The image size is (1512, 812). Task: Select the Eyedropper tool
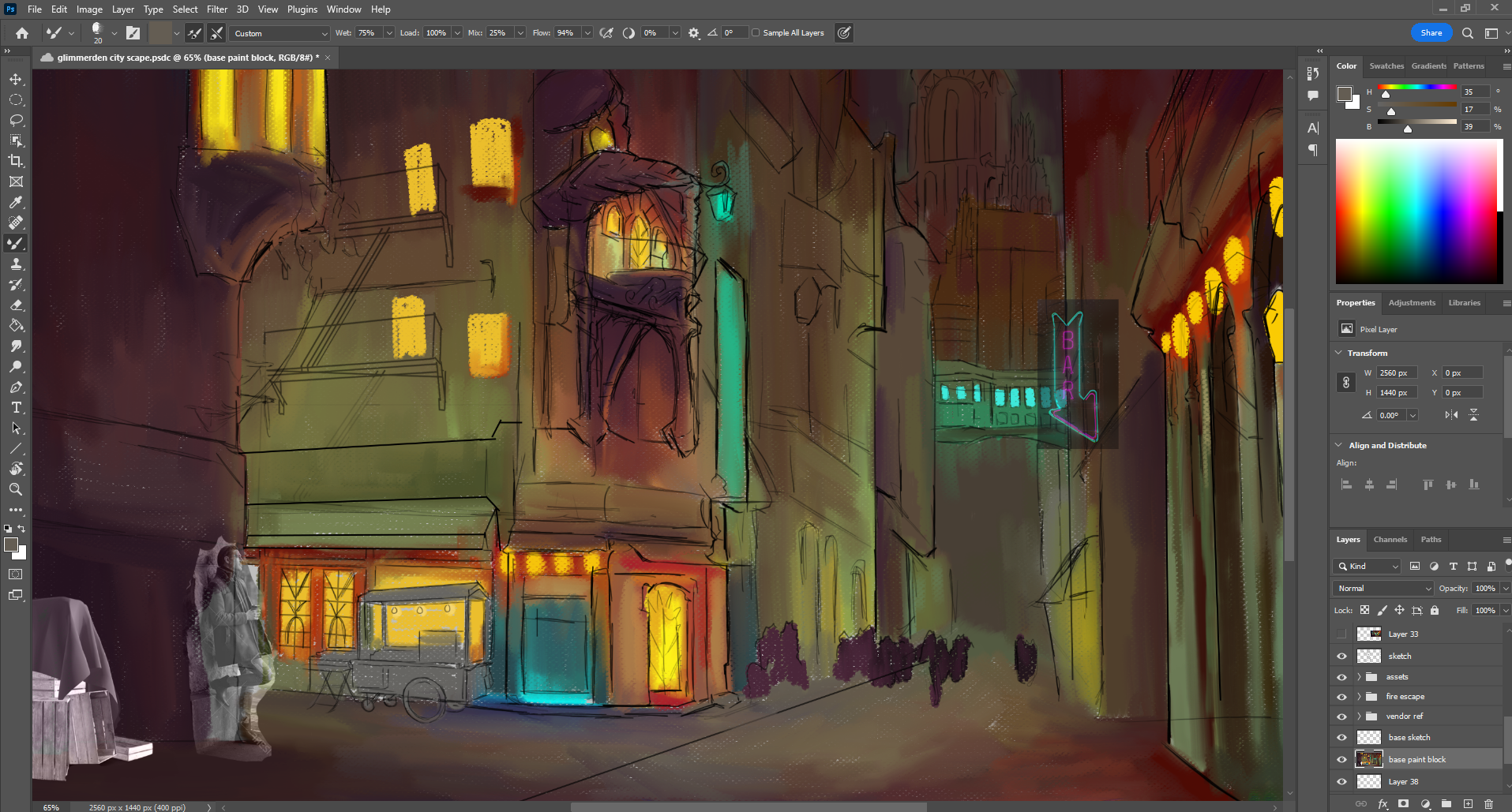click(x=16, y=203)
